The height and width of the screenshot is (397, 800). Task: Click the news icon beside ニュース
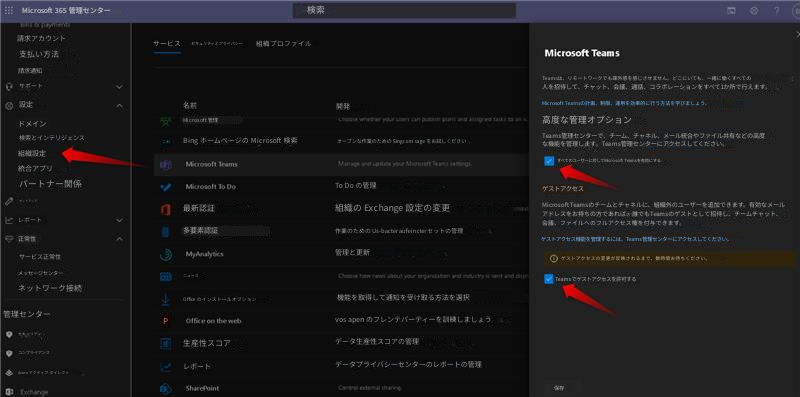pyautogui.click(x=165, y=277)
